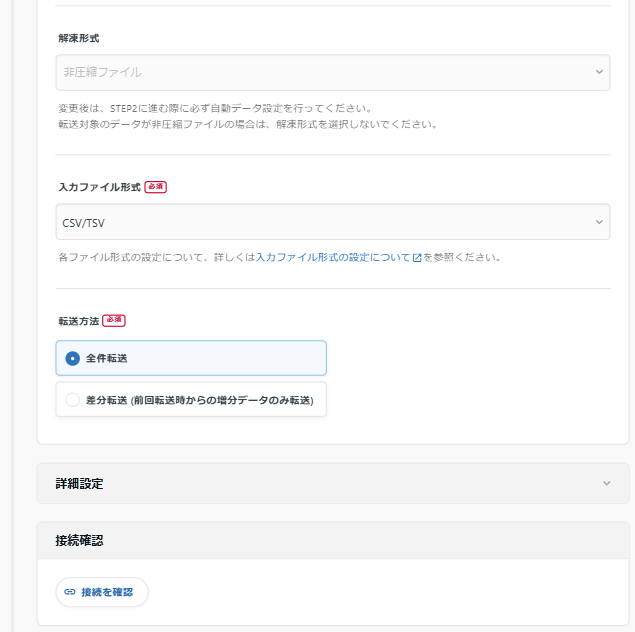The height and width of the screenshot is (632, 635).
Task: Choose the 差分転送 (前回転送時からの増分データのみ転送) option box
Action: point(191,399)
